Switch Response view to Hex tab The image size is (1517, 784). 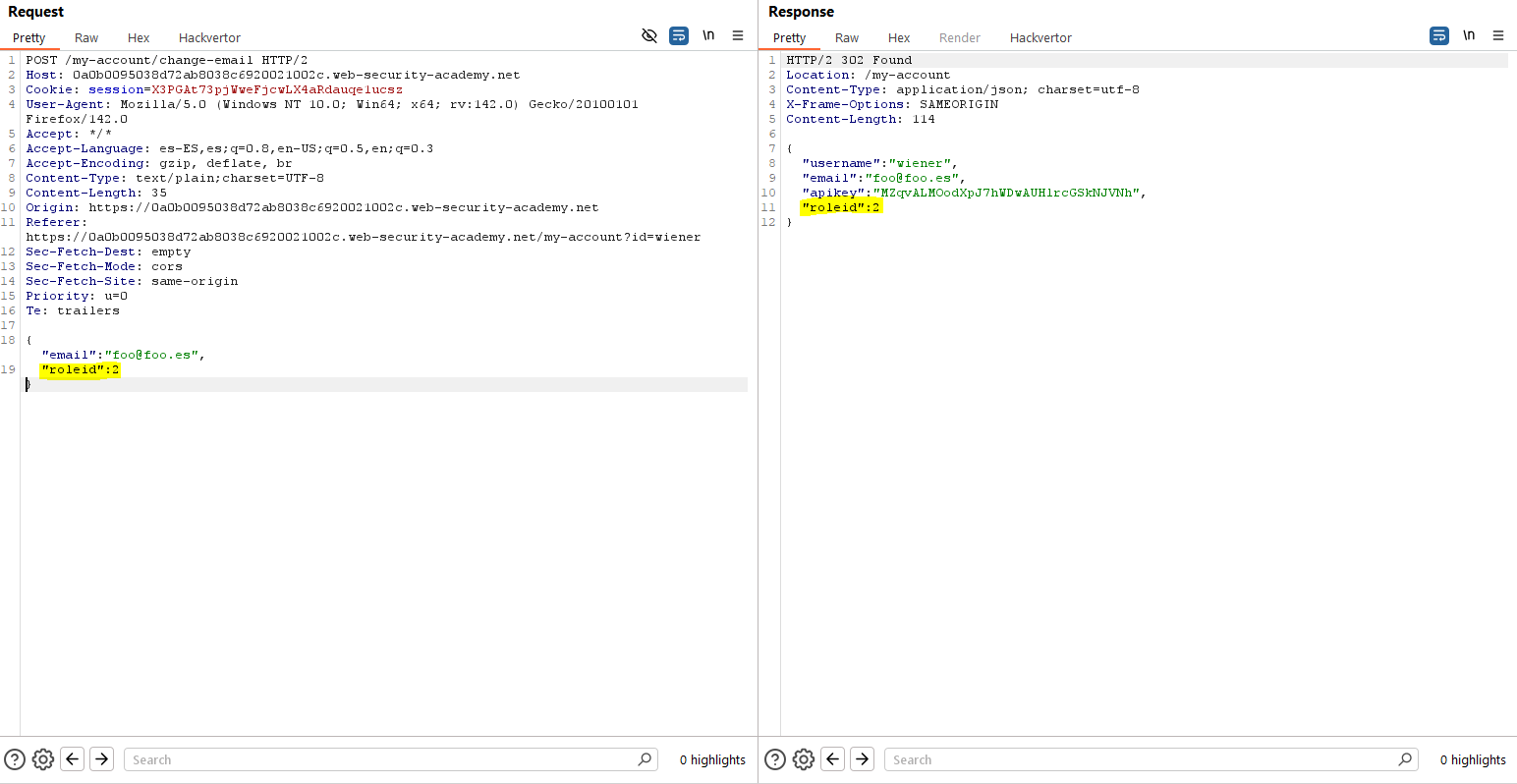click(x=899, y=38)
